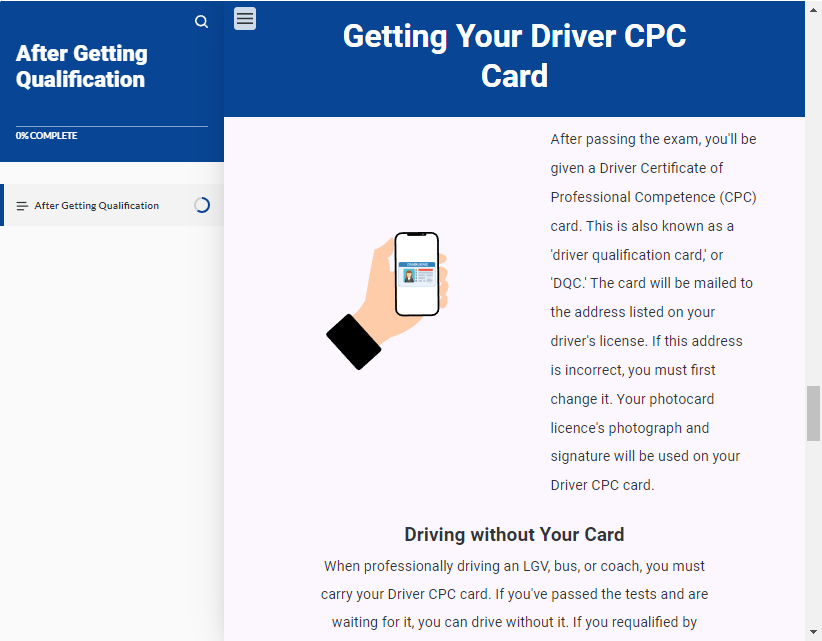The width and height of the screenshot is (822, 641).
Task: Click scrollbar track above the thumb
Action: tap(813, 200)
